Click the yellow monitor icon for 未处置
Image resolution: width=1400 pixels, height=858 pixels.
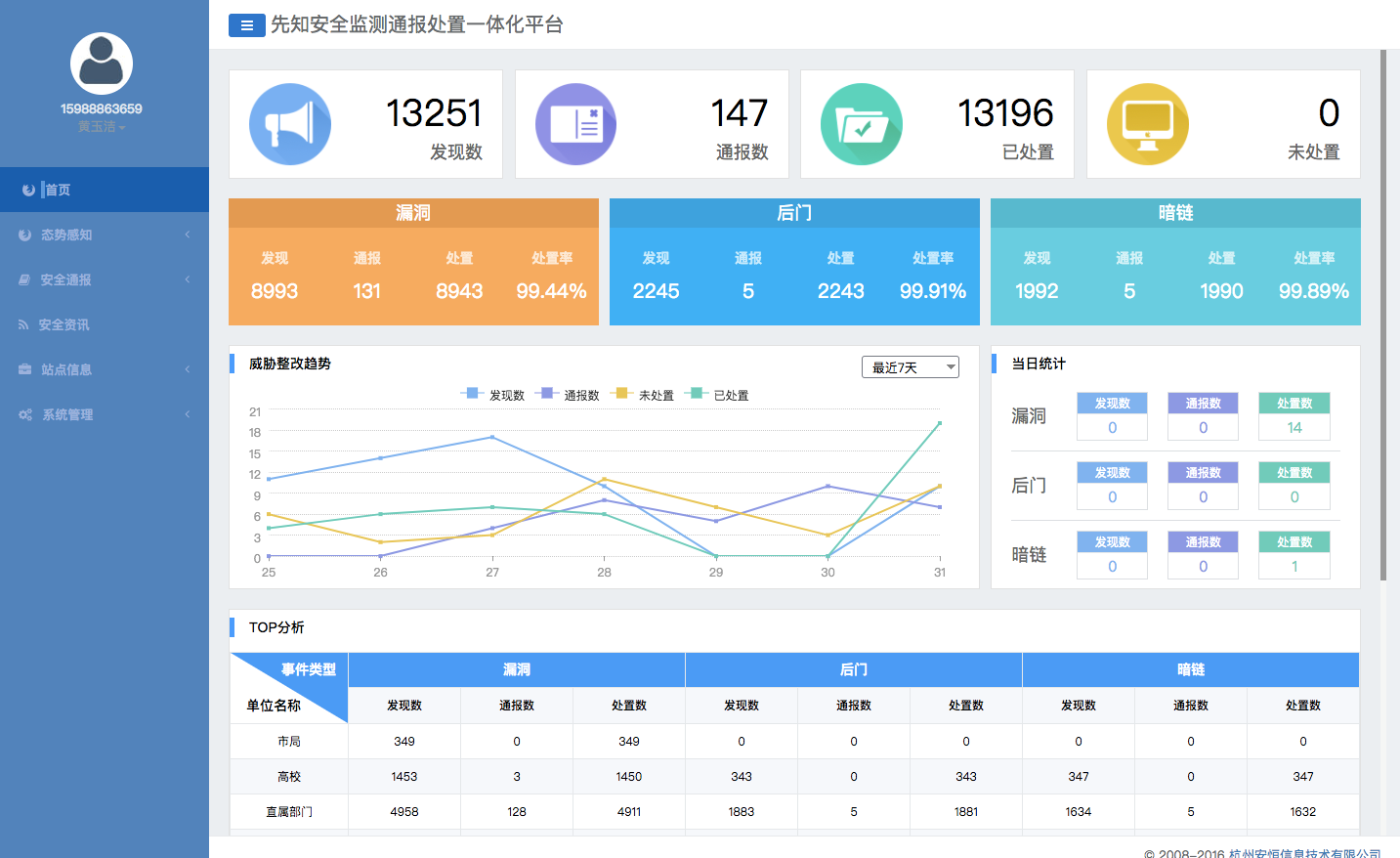1147,124
